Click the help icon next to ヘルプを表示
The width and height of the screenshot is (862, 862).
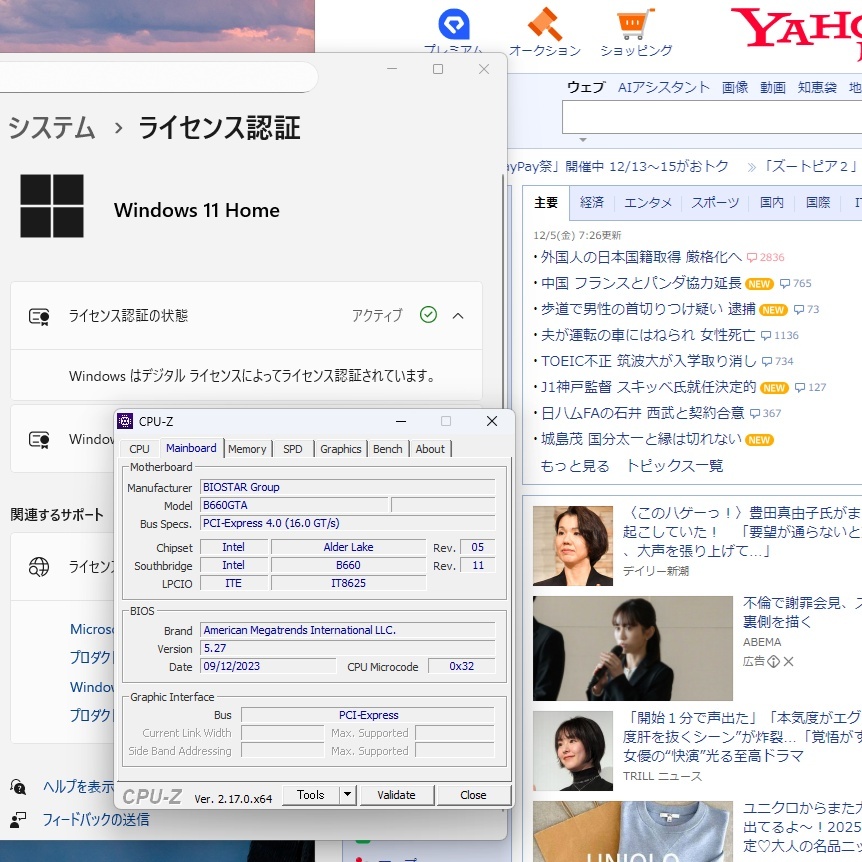[17, 786]
